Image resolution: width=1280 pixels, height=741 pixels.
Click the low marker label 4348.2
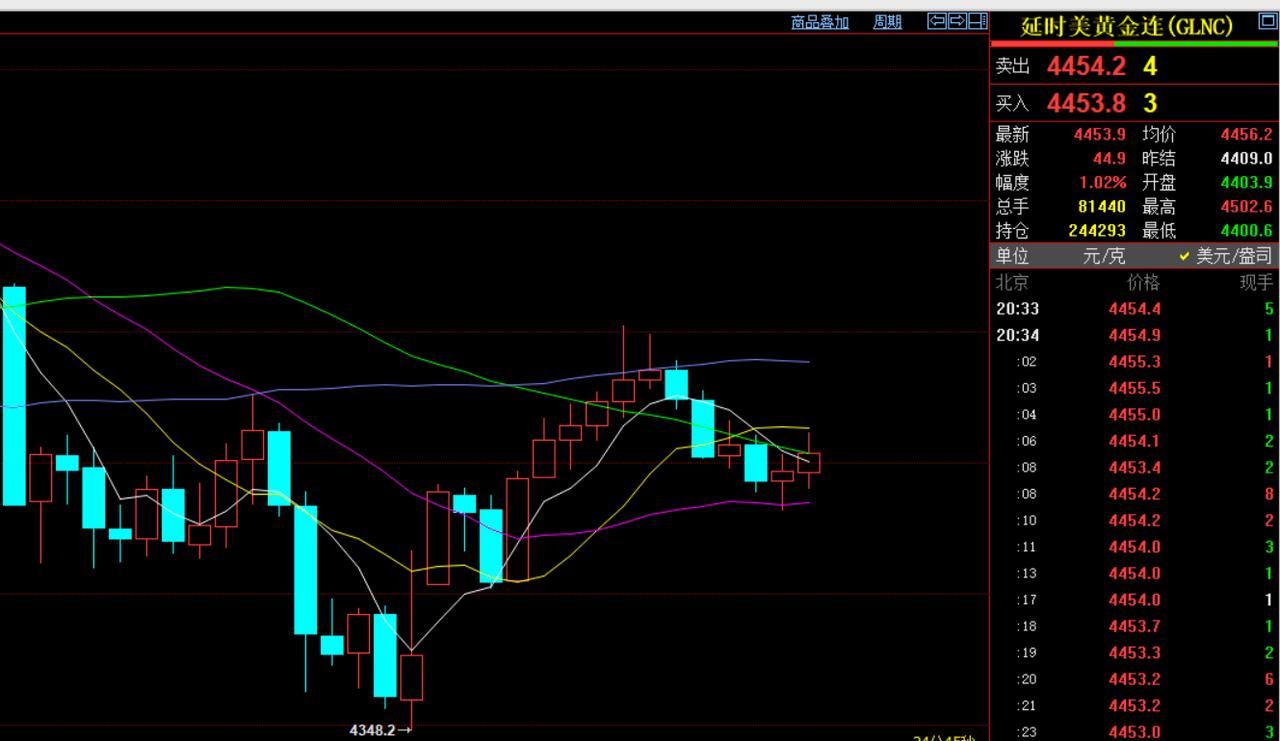click(372, 730)
